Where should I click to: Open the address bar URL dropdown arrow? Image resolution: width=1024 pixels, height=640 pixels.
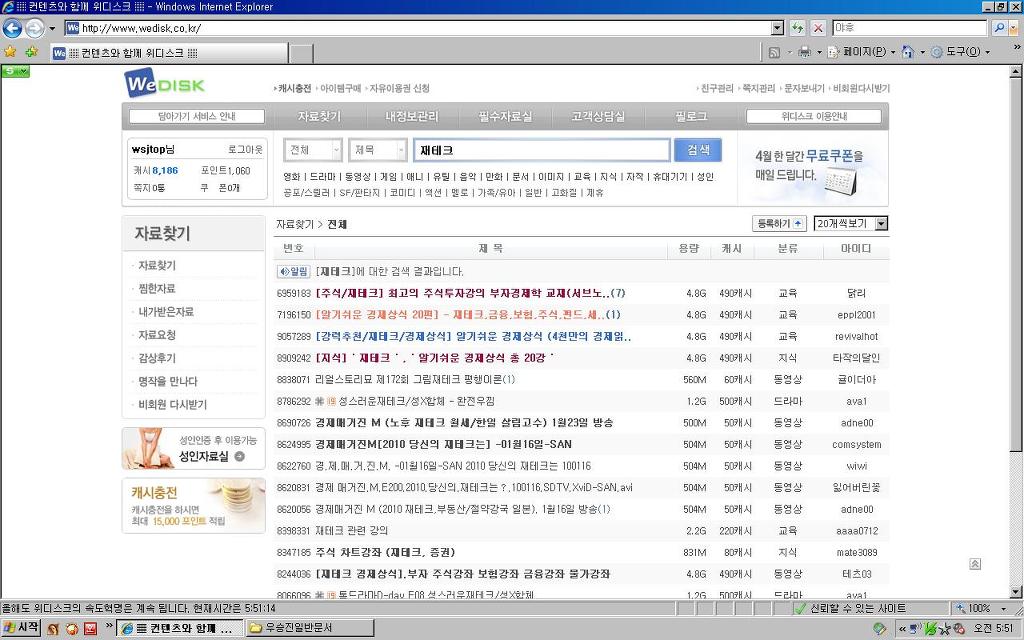tap(777, 28)
